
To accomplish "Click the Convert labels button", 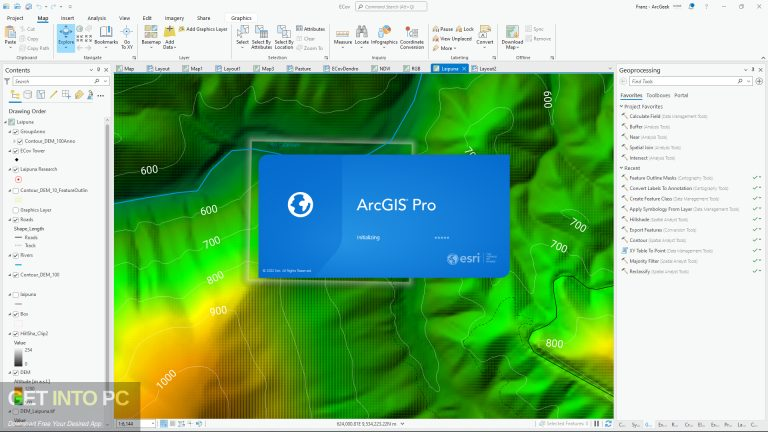I will [484, 35].
